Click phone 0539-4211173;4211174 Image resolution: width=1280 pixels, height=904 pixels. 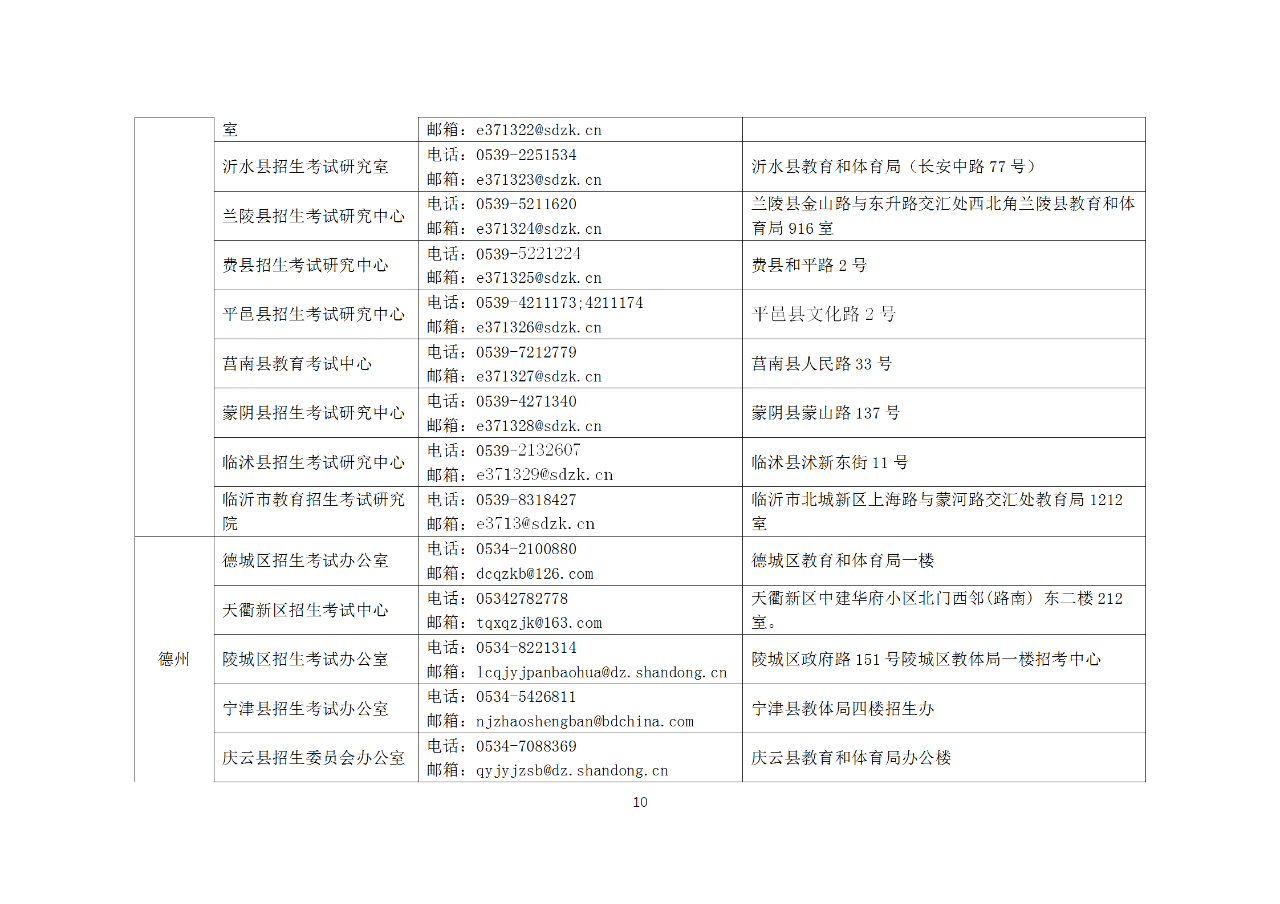559,303
